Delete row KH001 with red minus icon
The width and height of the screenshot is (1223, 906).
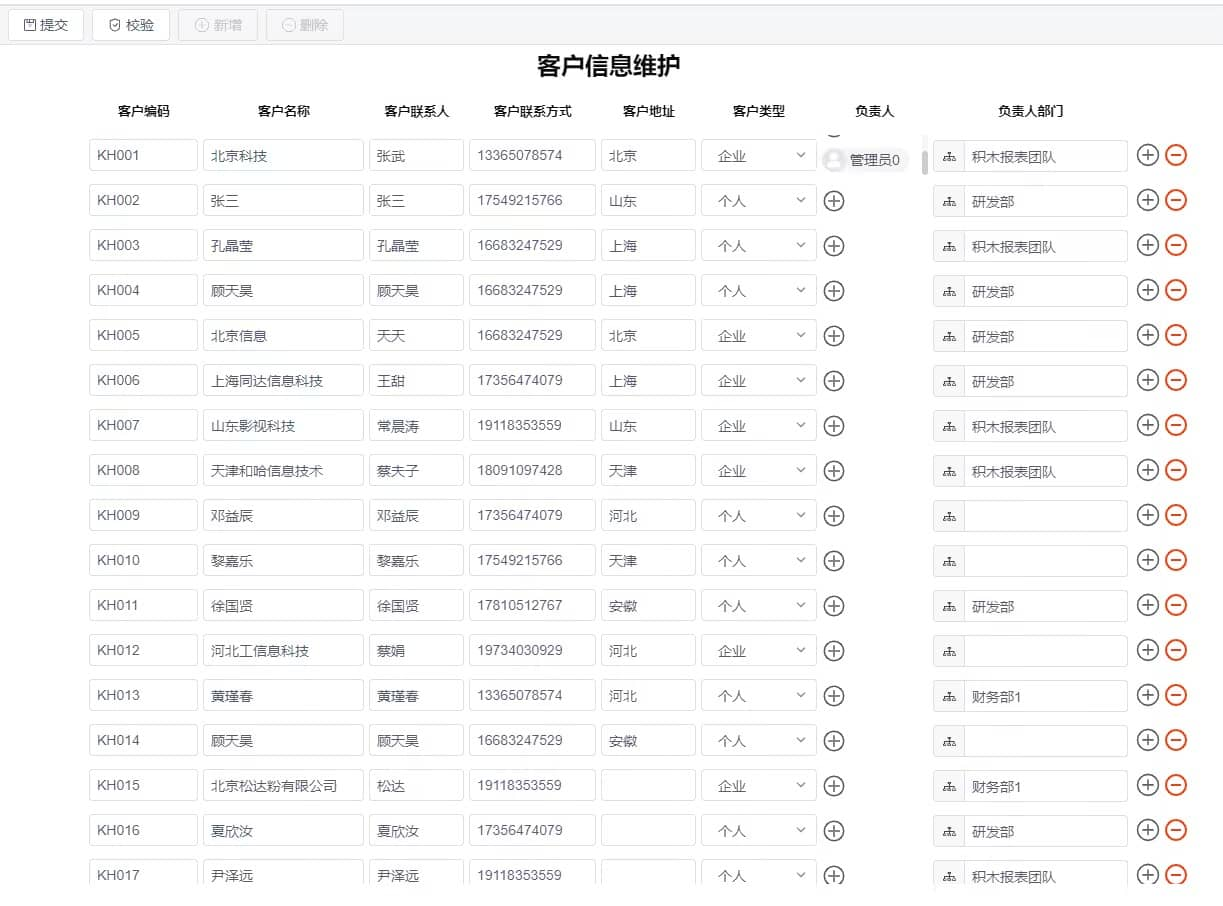click(1176, 155)
